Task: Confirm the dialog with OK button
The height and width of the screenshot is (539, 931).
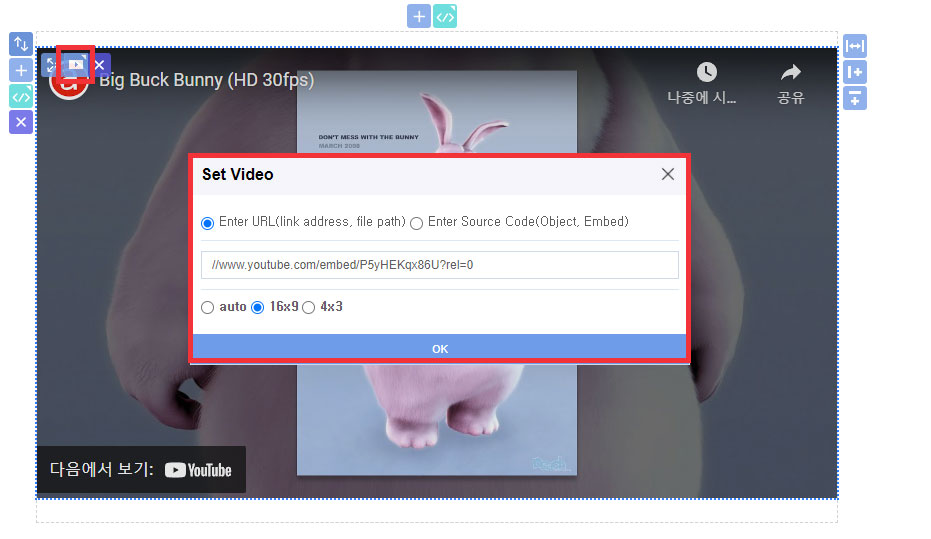Action: point(439,348)
